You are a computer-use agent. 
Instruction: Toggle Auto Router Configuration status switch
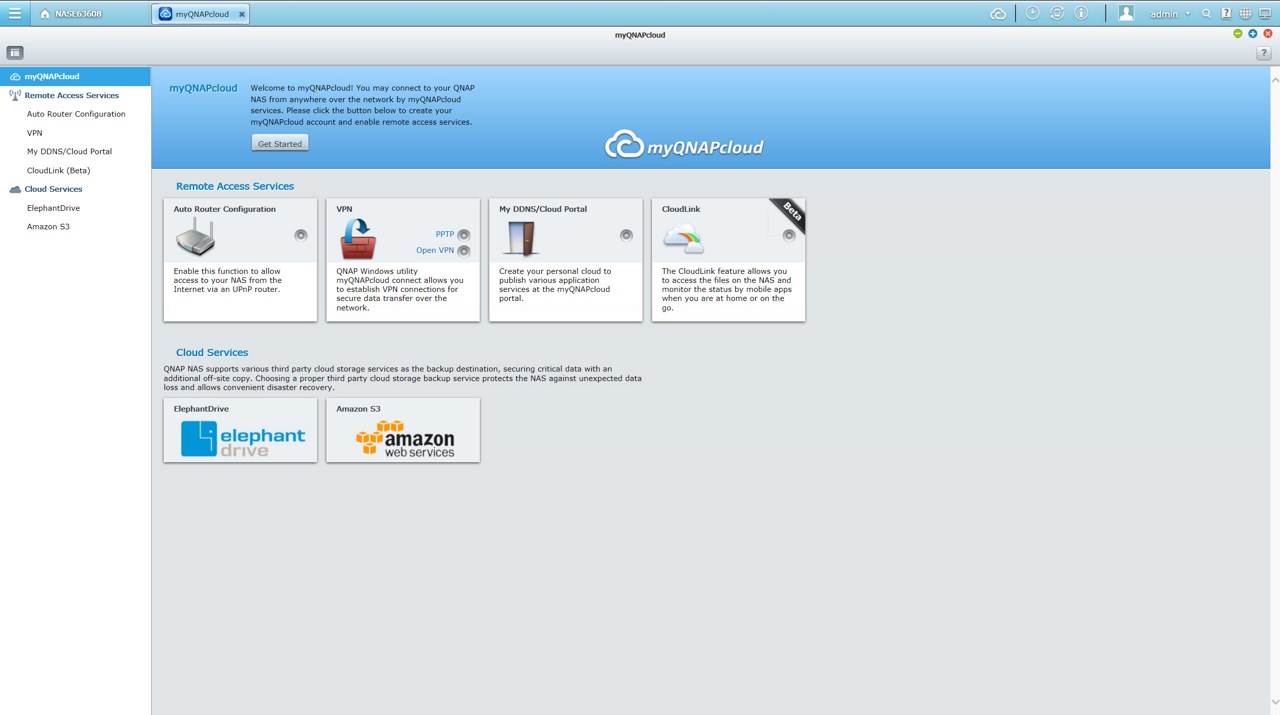(300, 235)
